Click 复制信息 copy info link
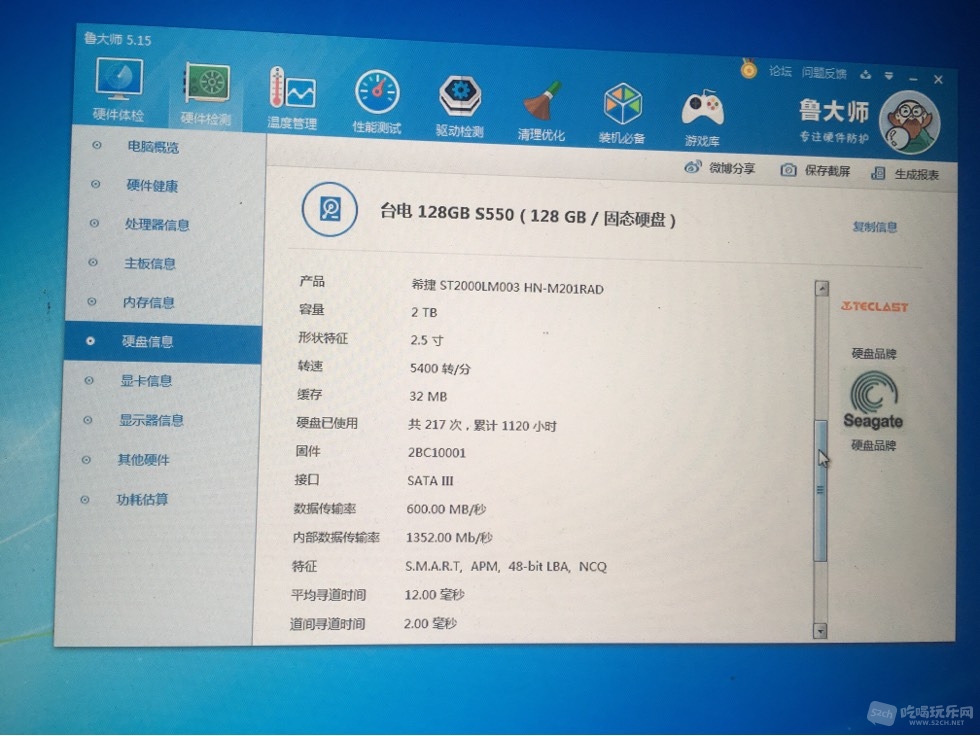This screenshot has height=736, width=980. (875, 227)
